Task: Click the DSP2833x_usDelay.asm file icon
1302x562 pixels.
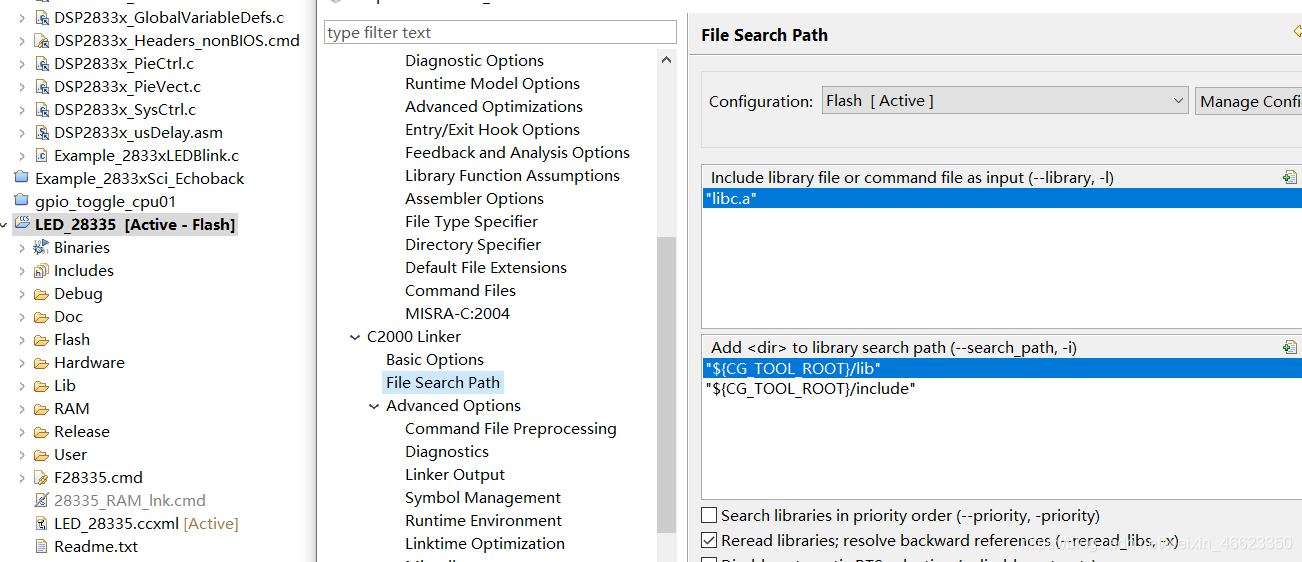Action: tap(41, 132)
